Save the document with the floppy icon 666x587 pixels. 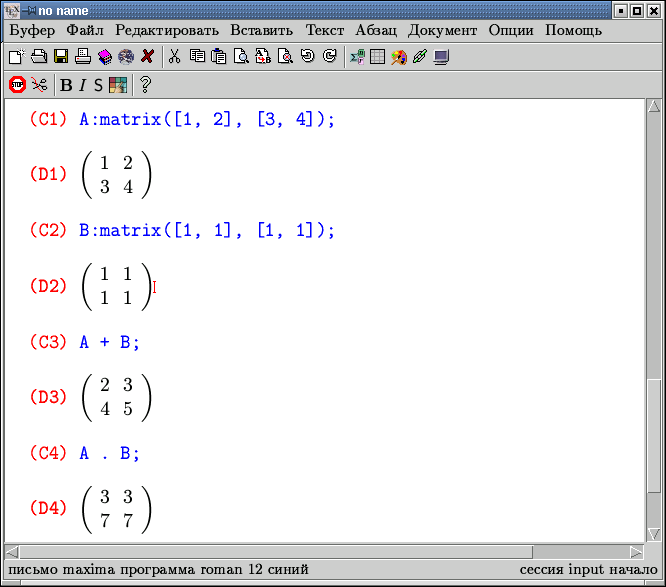pos(61,57)
